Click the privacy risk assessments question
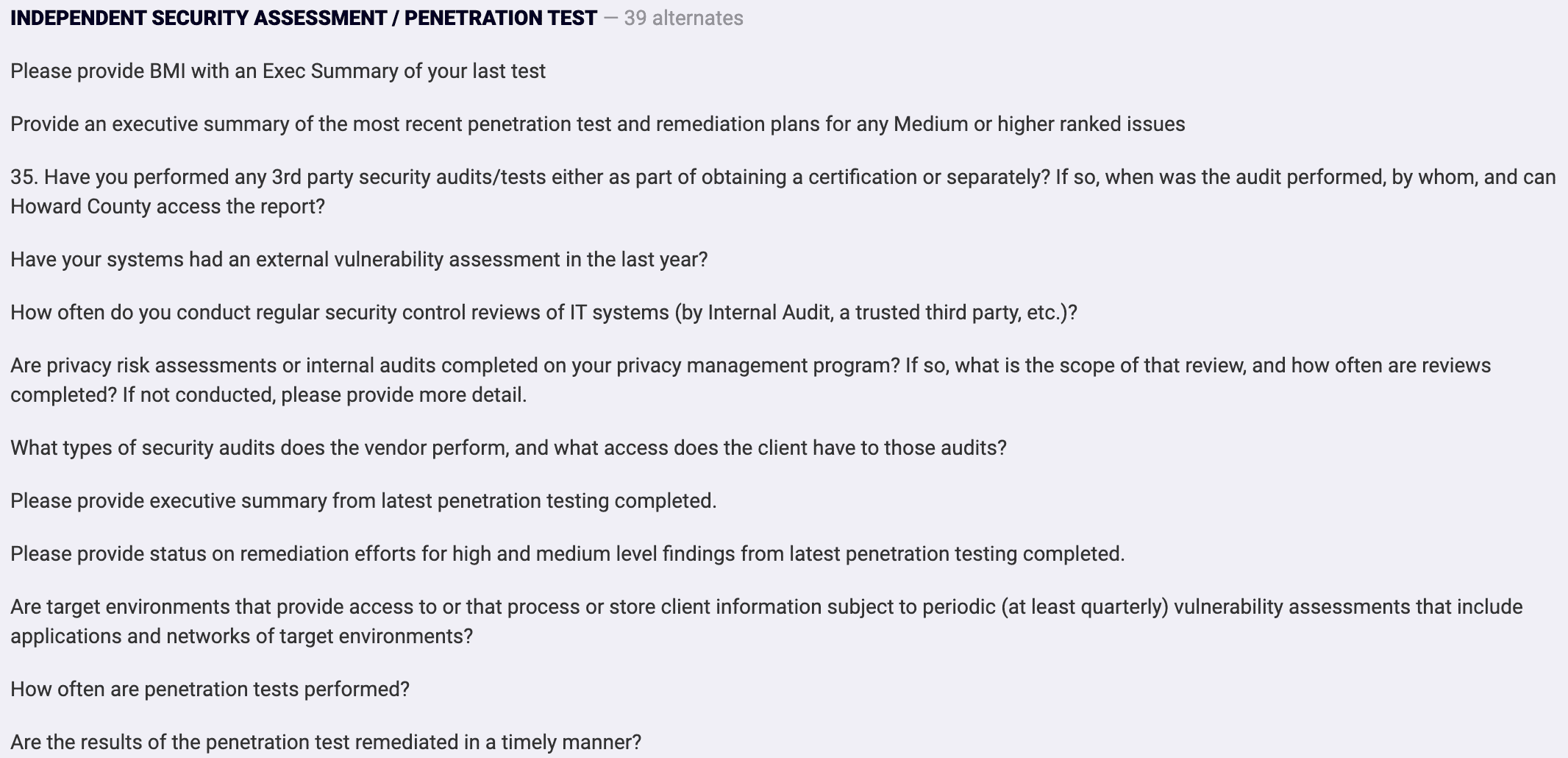 (x=751, y=380)
